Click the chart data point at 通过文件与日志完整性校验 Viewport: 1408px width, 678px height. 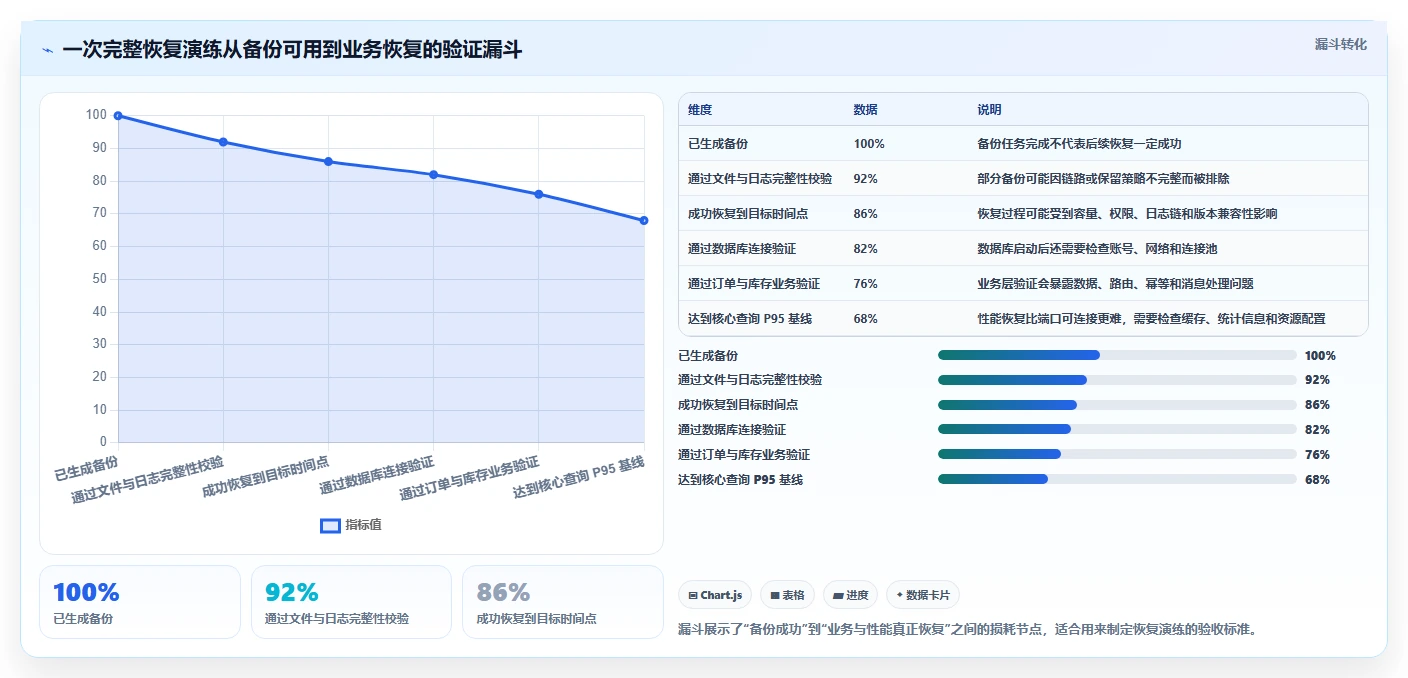tap(223, 142)
